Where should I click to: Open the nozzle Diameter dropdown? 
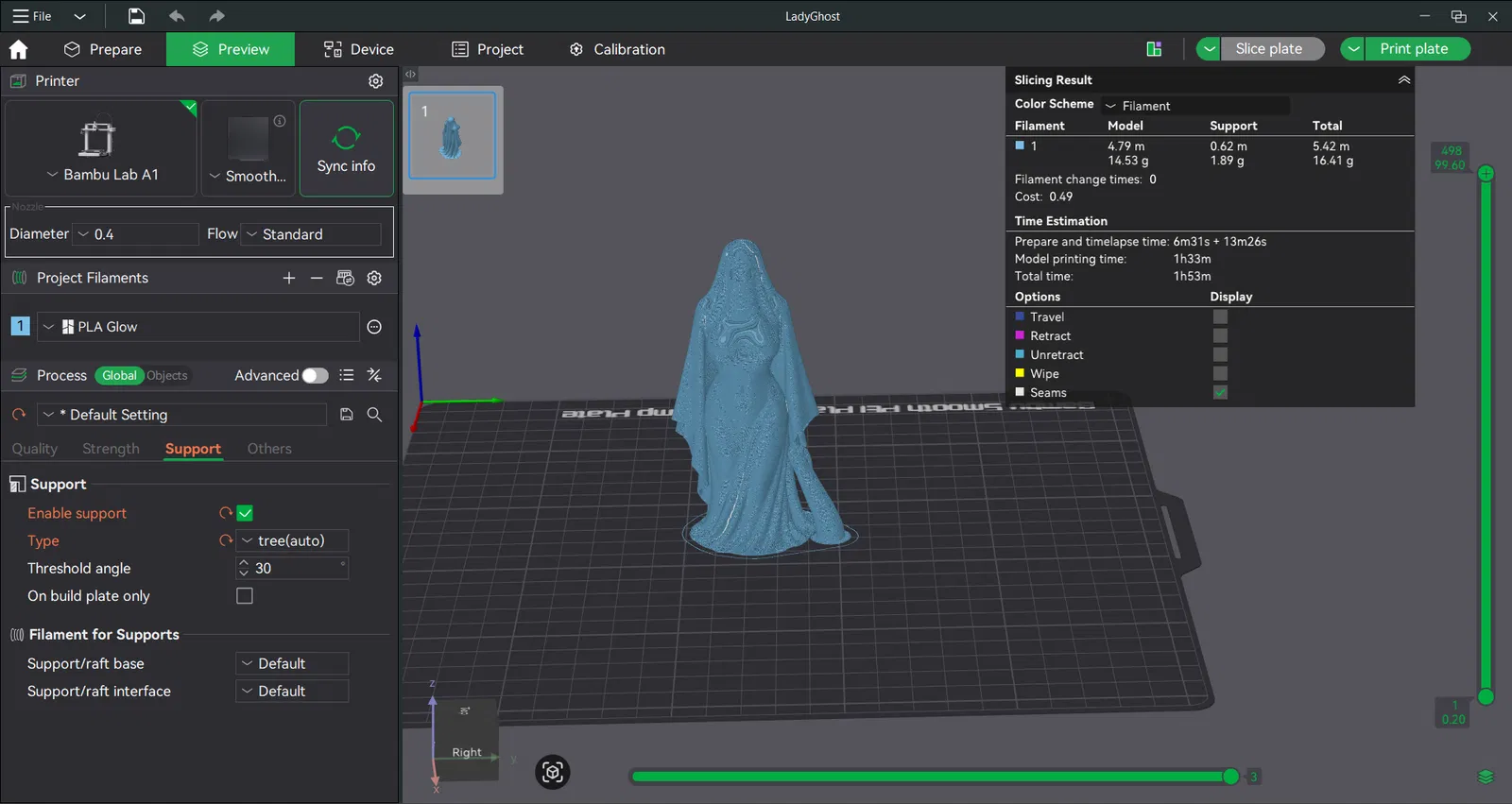pyautogui.click(x=136, y=234)
